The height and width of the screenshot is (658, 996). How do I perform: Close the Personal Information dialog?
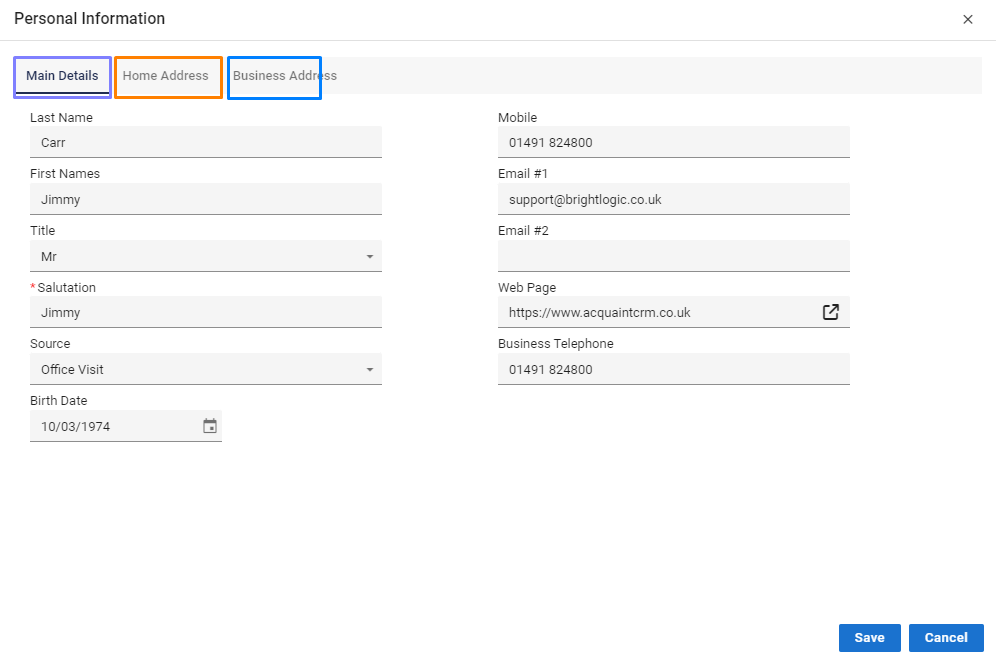tap(967, 20)
